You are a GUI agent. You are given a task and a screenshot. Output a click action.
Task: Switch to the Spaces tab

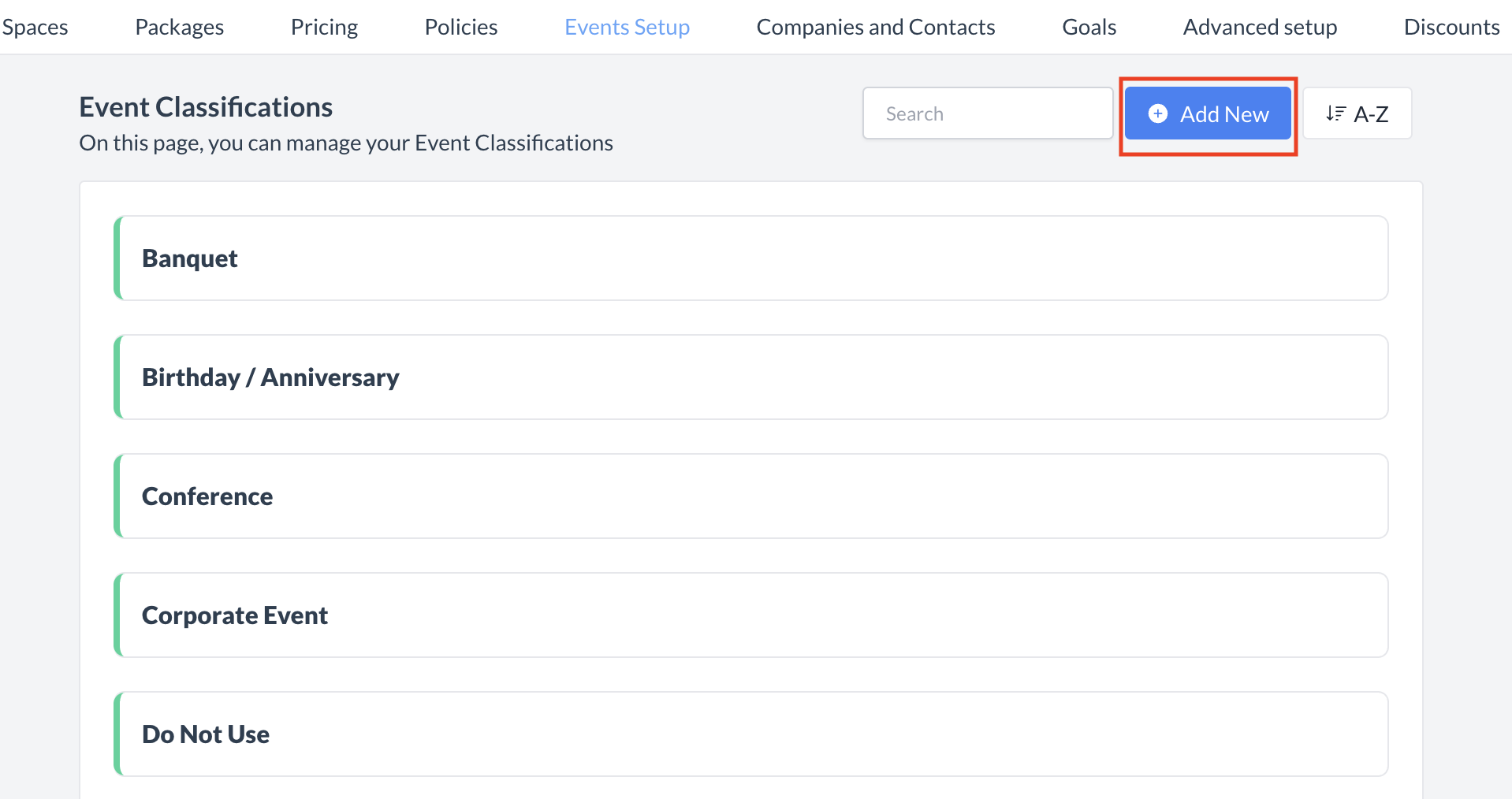[35, 27]
